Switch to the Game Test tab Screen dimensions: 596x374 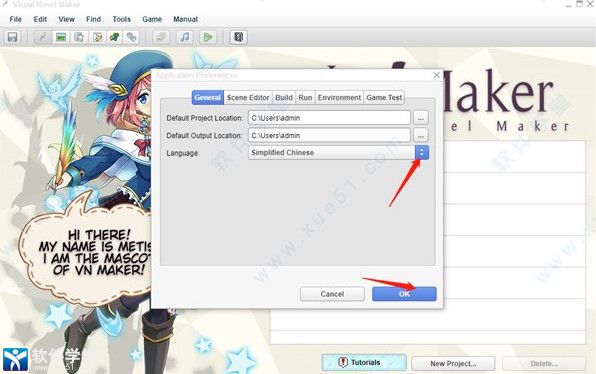coord(384,98)
